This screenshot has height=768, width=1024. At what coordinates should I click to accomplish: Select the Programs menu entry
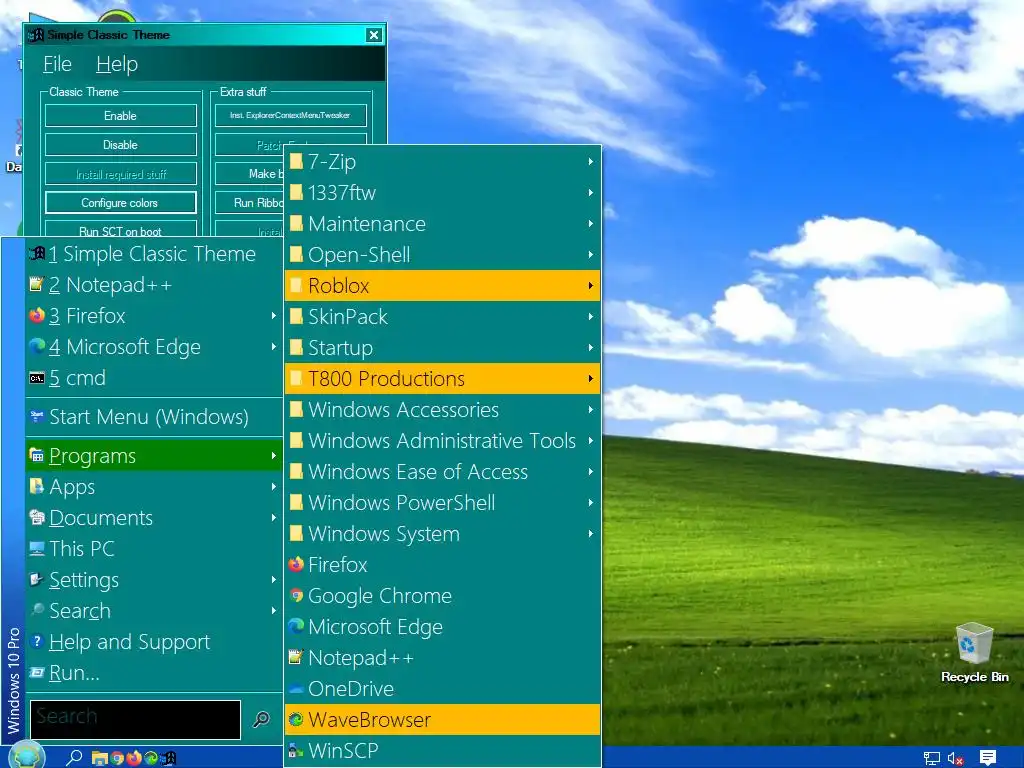tap(154, 456)
